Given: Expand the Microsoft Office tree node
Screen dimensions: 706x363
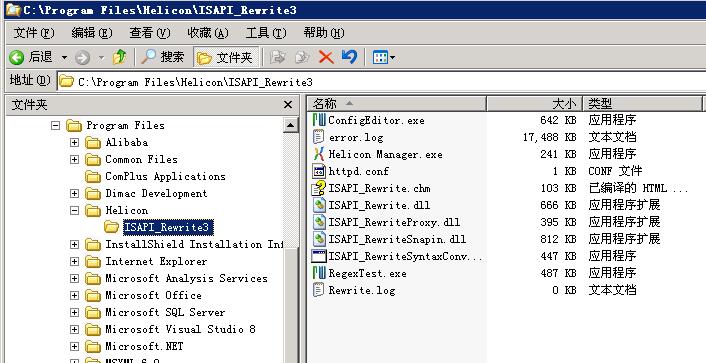Looking at the screenshot, I should [x=74, y=295].
